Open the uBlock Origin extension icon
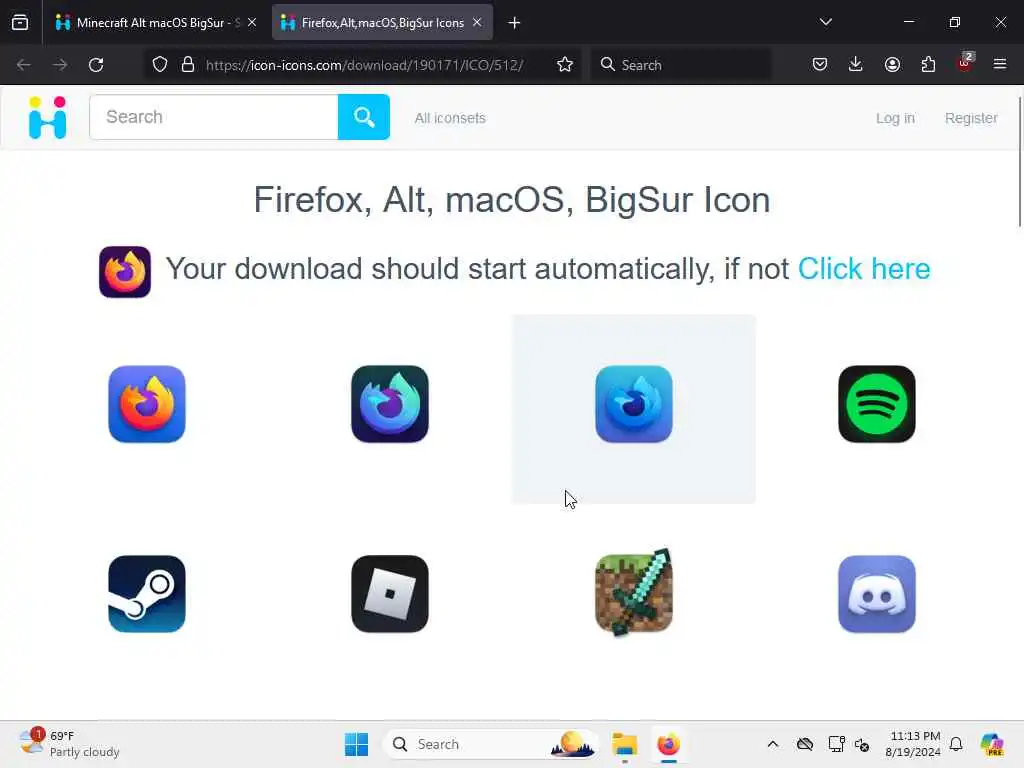This screenshot has width=1024, height=768. (965, 63)
